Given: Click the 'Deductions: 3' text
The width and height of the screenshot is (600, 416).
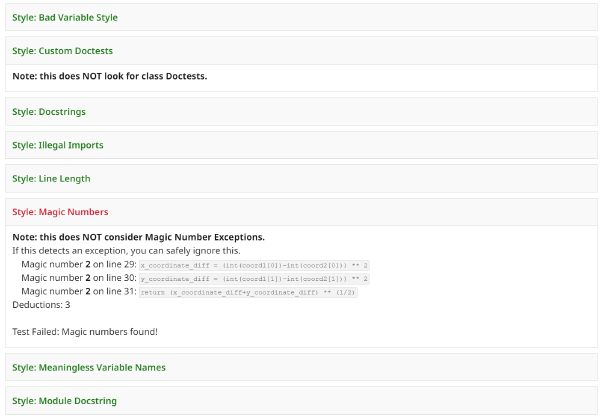Looking at the screenshot, I should (41, 305).
